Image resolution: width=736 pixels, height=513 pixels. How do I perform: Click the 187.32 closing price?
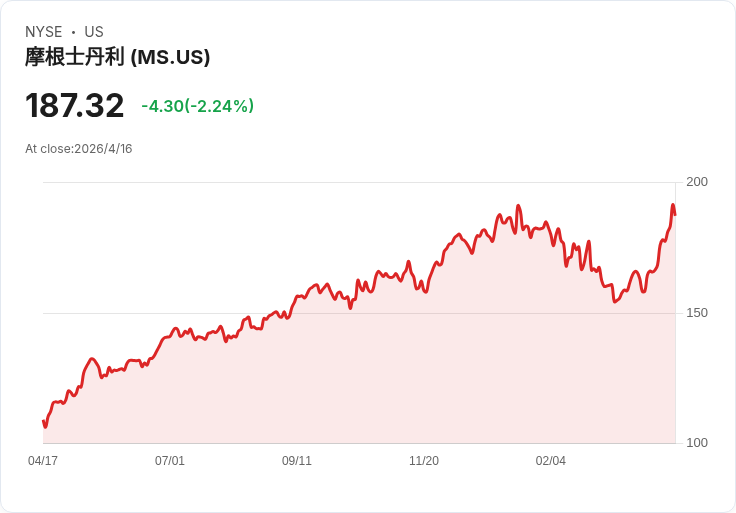click(75, 106)
